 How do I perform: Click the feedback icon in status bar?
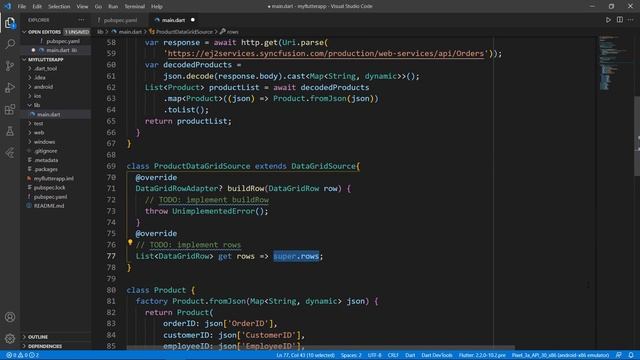pos(619,355)
